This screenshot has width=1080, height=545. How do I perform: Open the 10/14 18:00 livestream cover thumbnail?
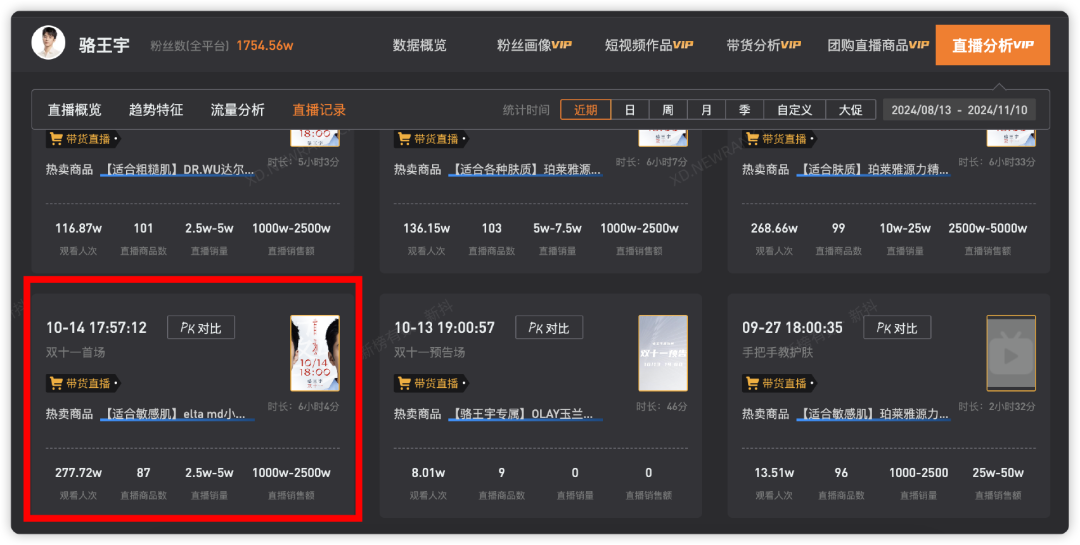click(314, 353)
